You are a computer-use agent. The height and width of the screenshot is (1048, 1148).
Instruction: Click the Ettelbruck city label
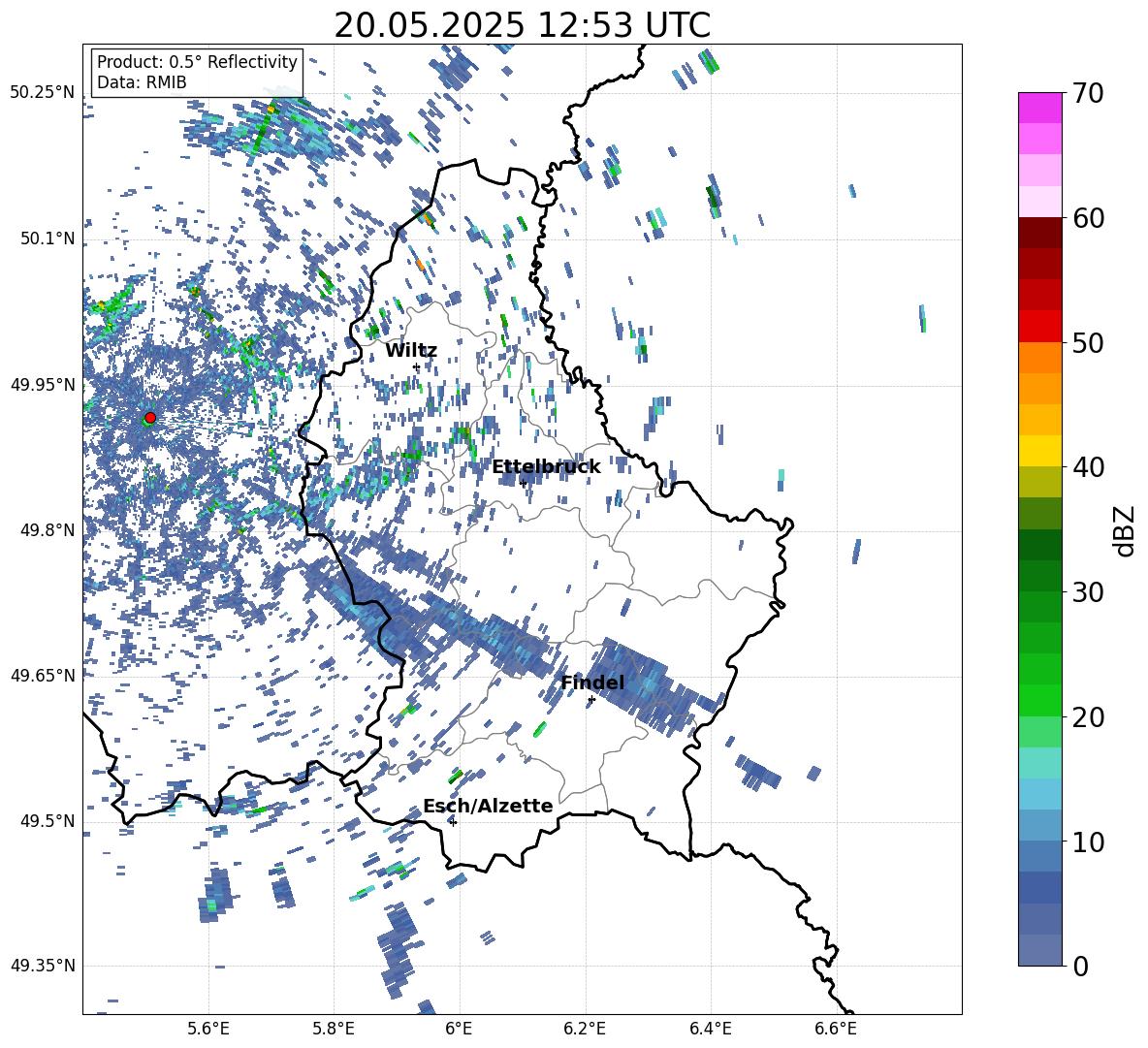[546, 467]
